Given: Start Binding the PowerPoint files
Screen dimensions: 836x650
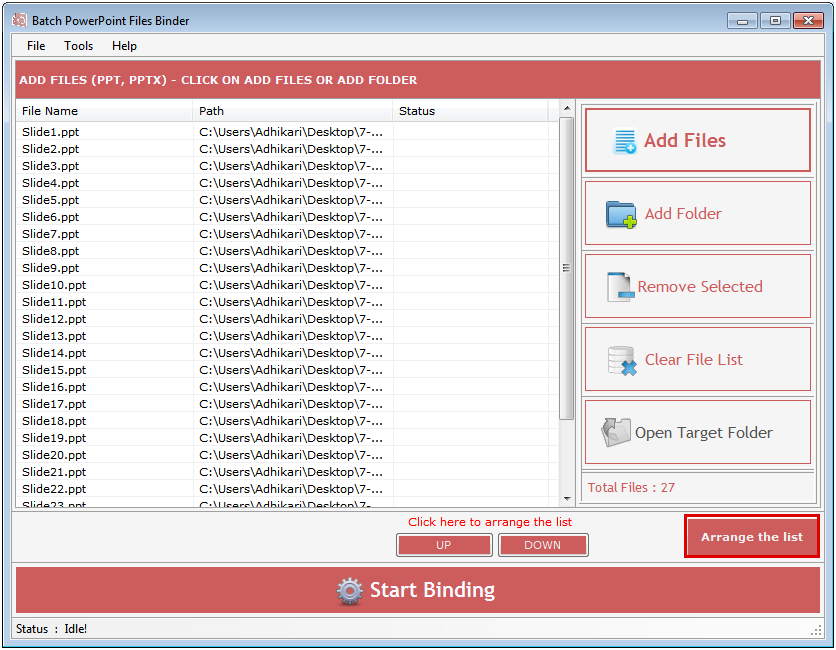Looking at the screenshot, I should pos(417,590).
